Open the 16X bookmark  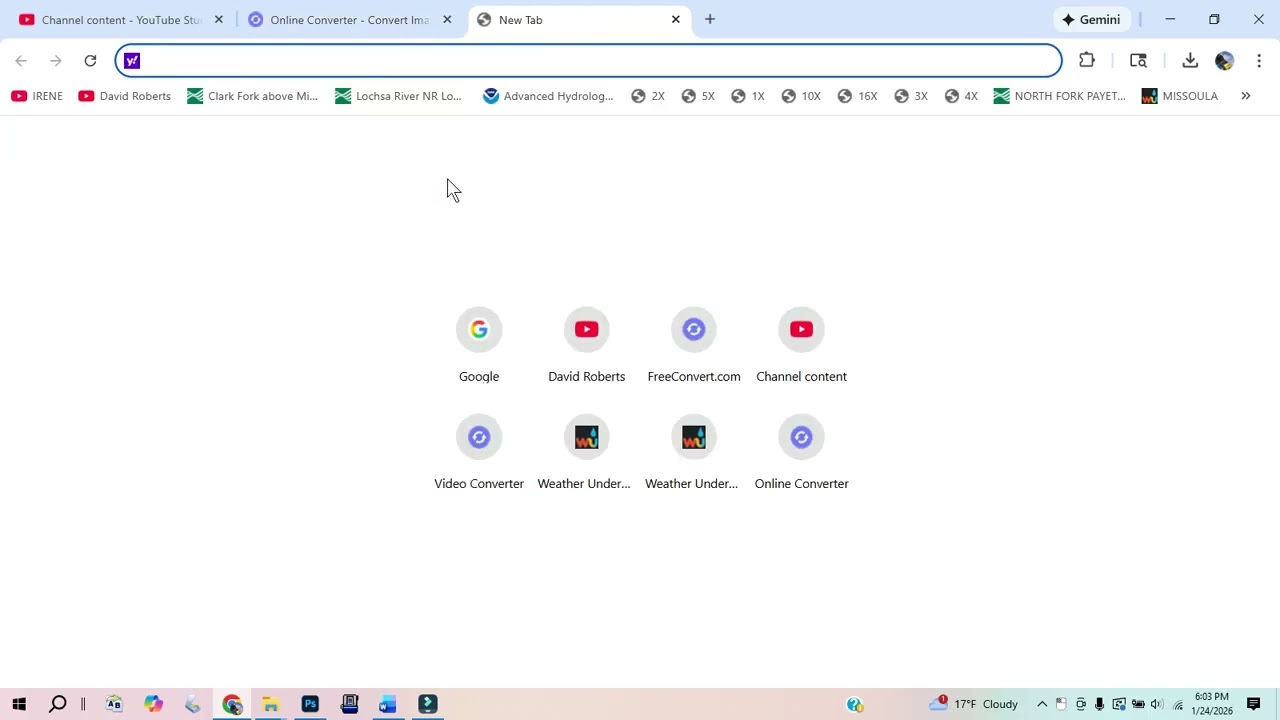[x=858, y=96]
